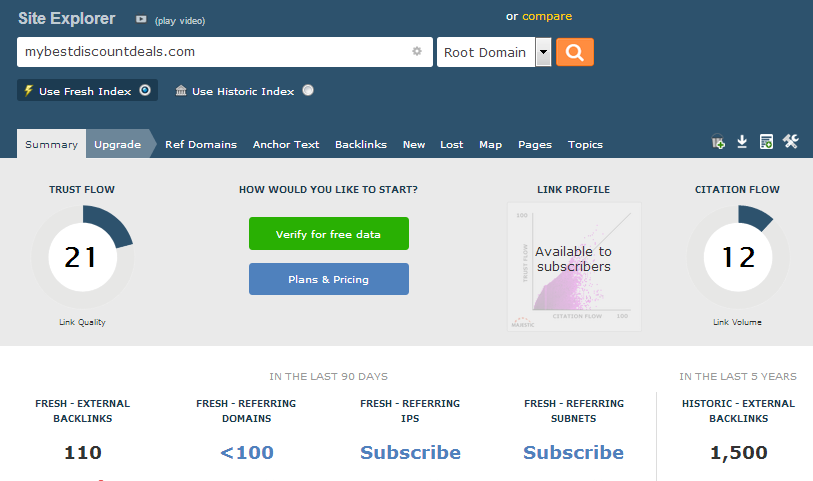
Task: Click the IN THE LAST 5 YEARS label
Action: [x=738, y=376]
